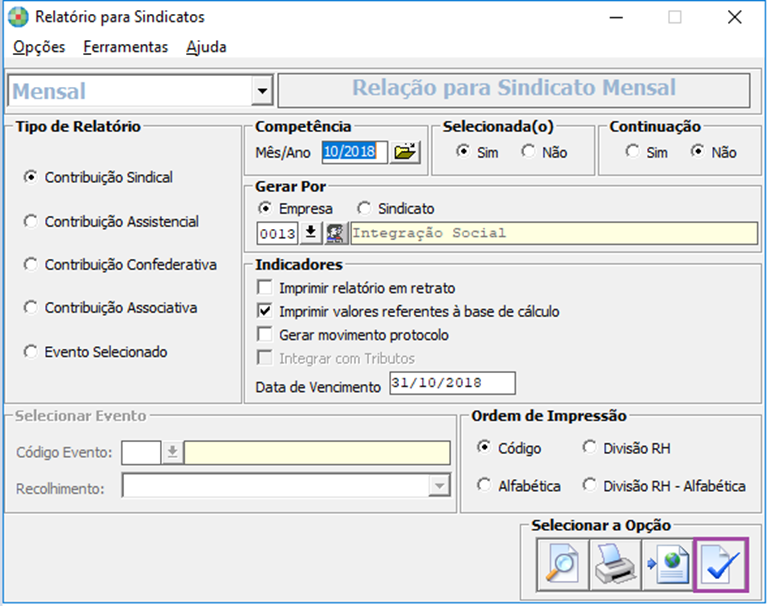This screenshot has width=770, height=606.
Task: Click the confirm checkmark document icon
Action: coord(721,564)
